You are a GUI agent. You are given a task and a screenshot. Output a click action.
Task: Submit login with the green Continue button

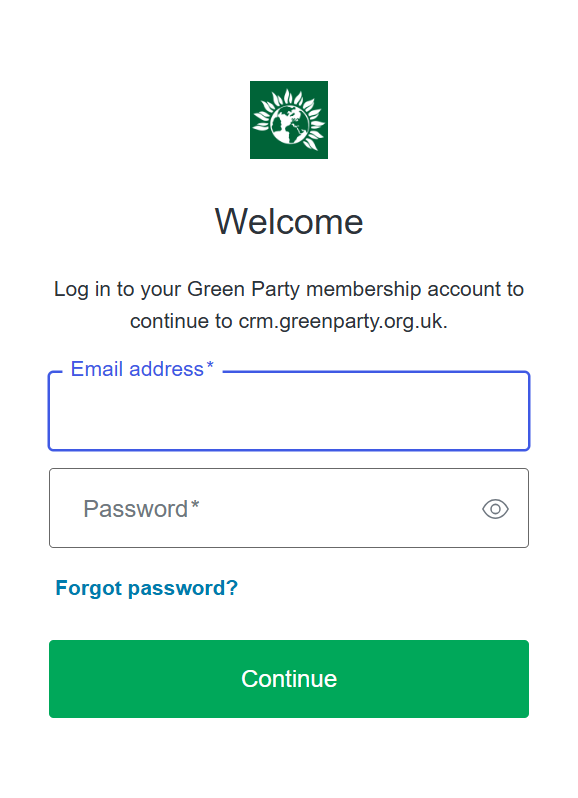point(288,678)
